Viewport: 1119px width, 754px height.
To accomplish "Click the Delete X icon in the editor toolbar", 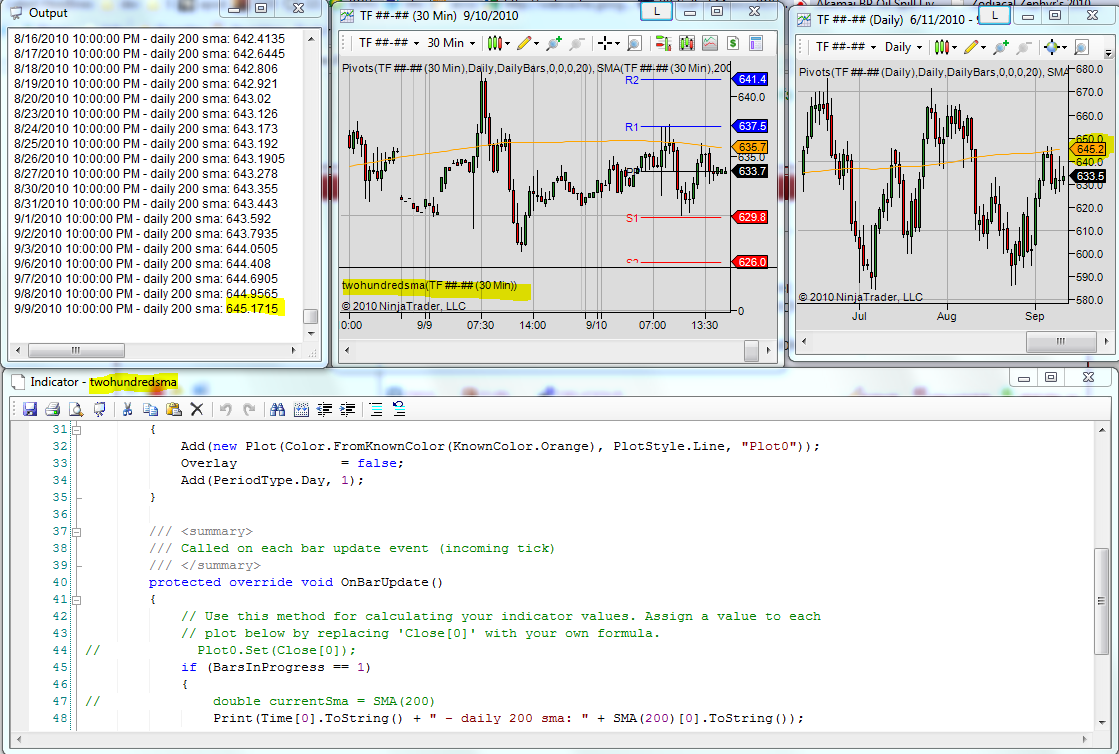I will point(197,409).
